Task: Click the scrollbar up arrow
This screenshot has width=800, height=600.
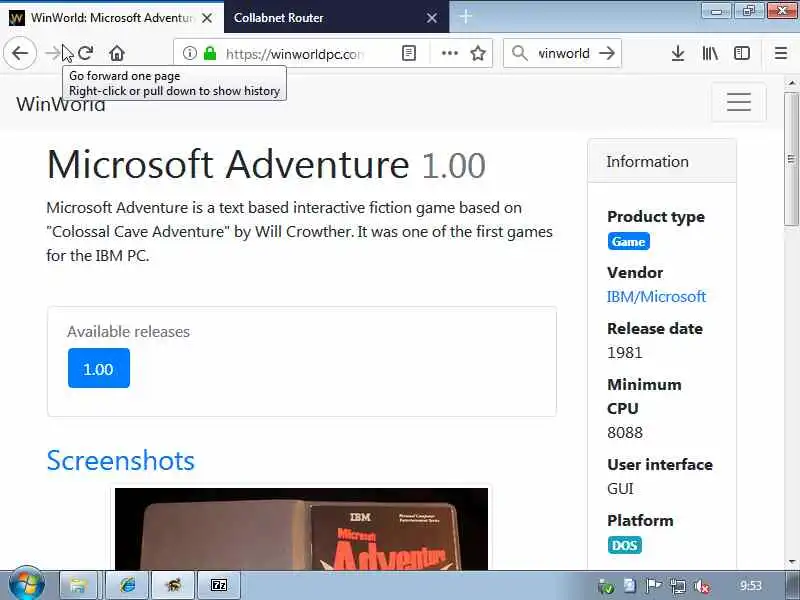Action: coord(791,83)
